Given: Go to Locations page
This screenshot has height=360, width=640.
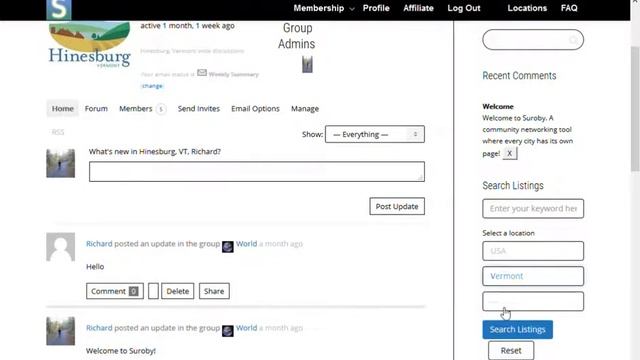Looking at the screenshot, I should tap(527, 8).
